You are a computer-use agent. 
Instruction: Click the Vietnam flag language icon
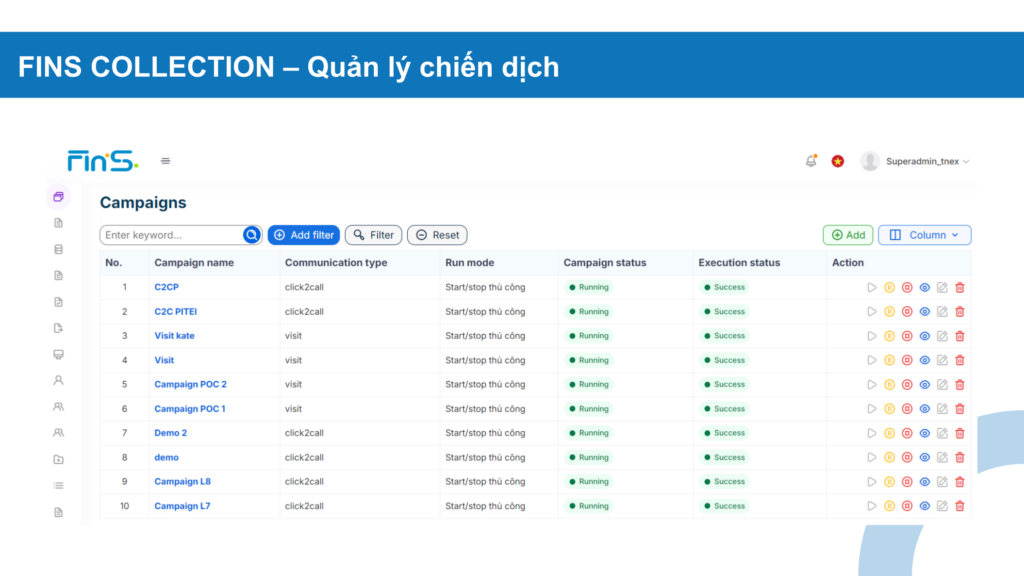(838, 161)
